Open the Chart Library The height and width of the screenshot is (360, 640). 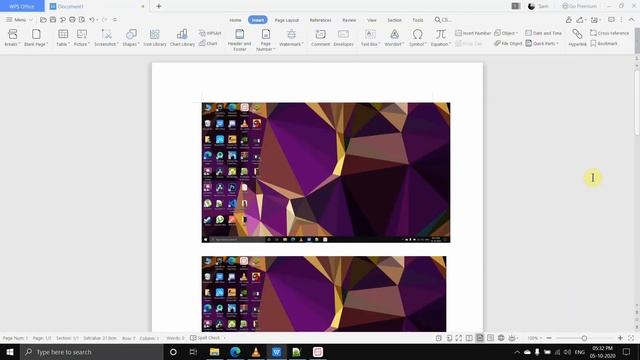[182, 38]
